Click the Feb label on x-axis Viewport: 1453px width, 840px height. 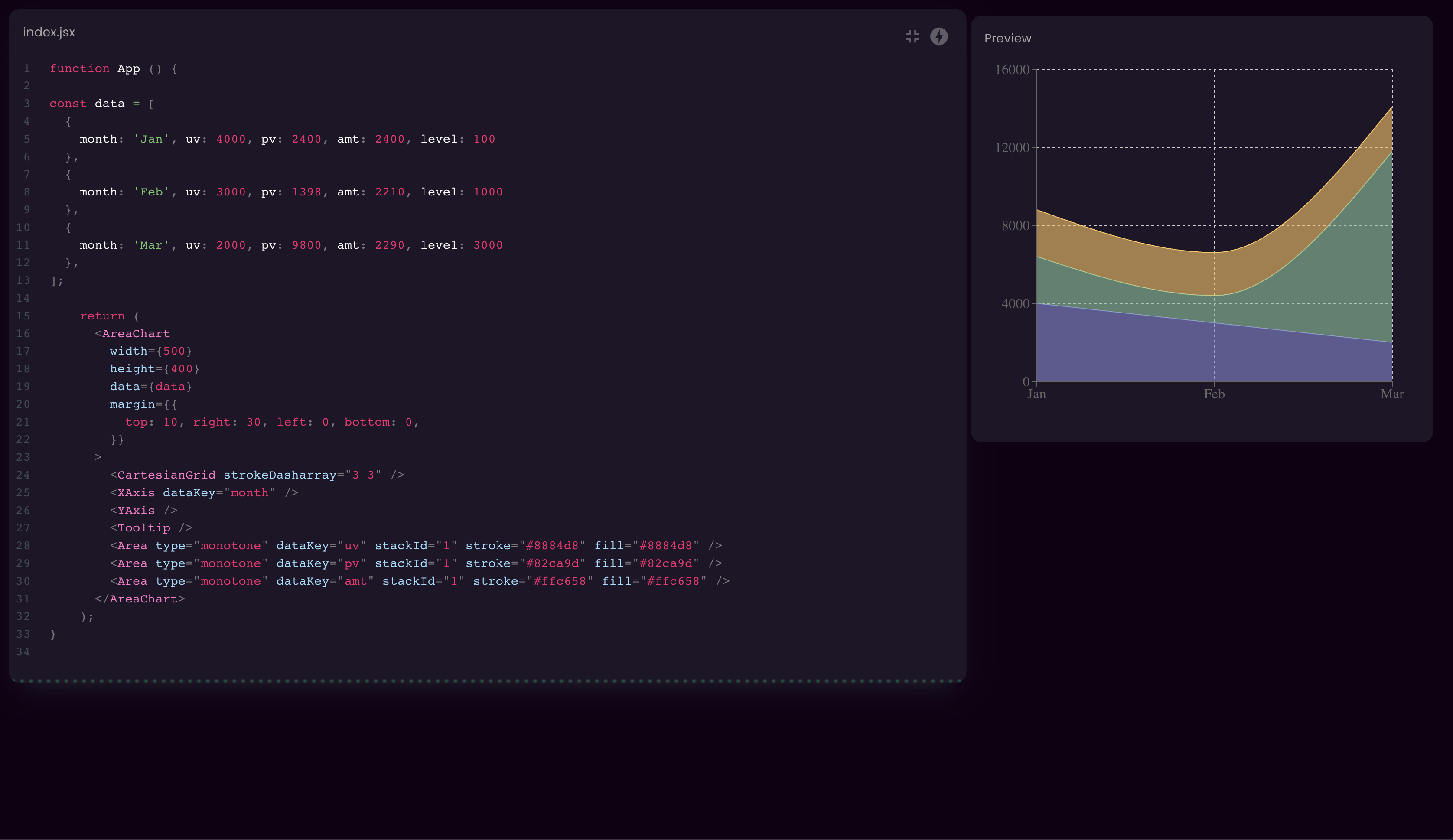coord(1214,394)
